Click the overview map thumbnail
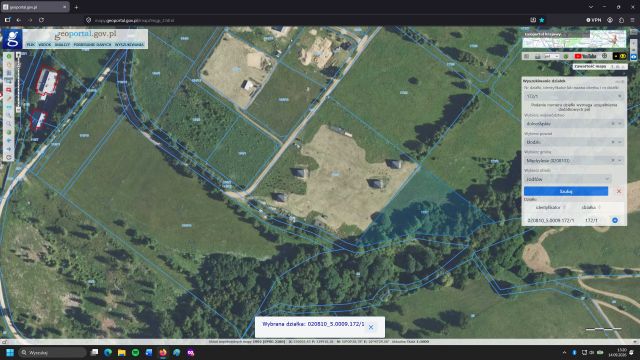This screenshot has height=360, width=640. tap(574, 39)
